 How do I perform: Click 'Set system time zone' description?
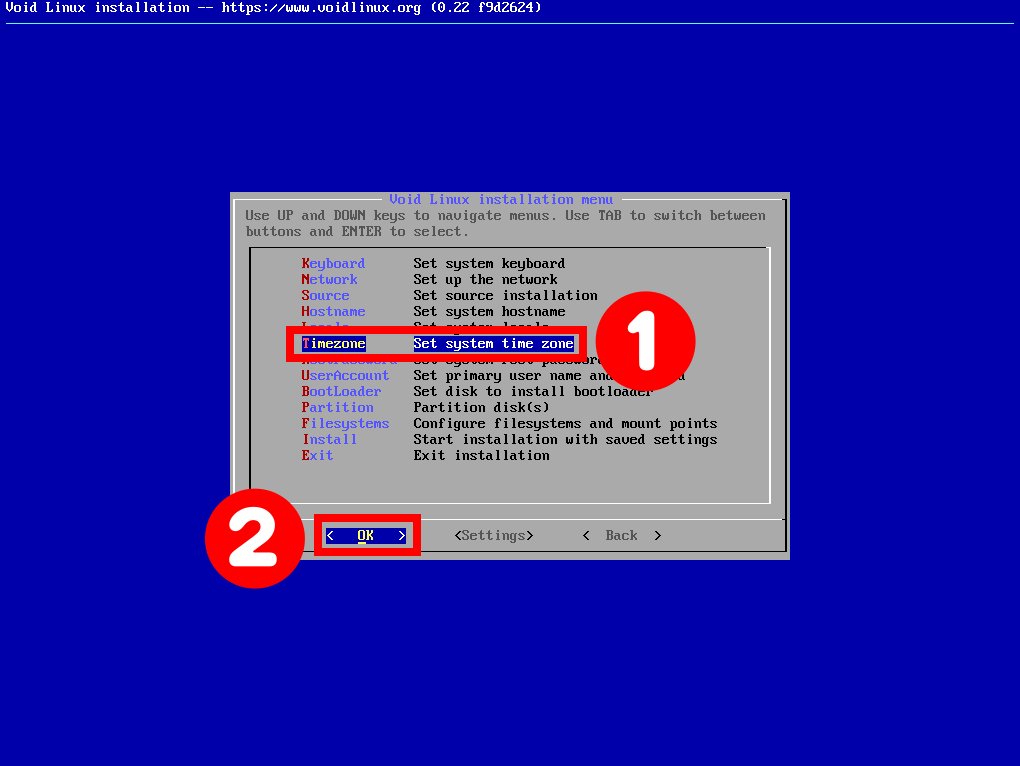pos(494,343)
